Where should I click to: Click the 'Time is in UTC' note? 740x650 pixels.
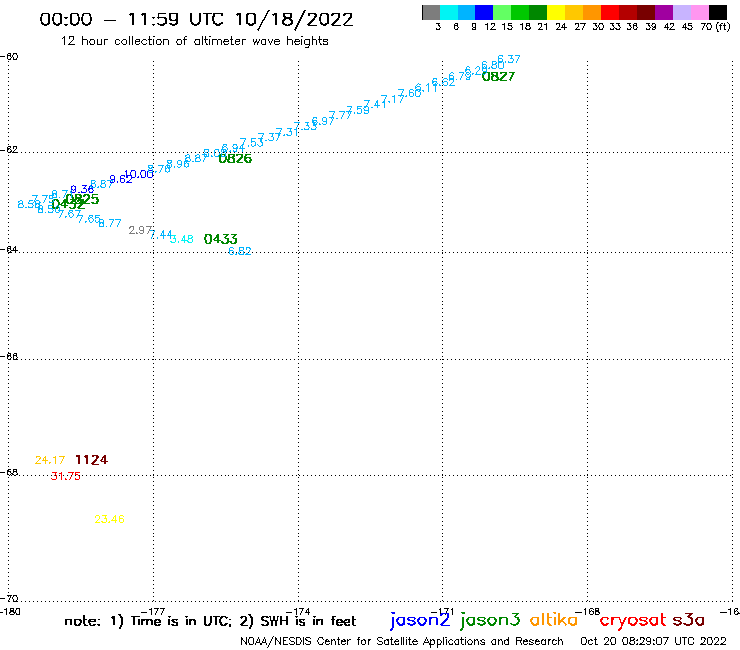pos(181,621)
